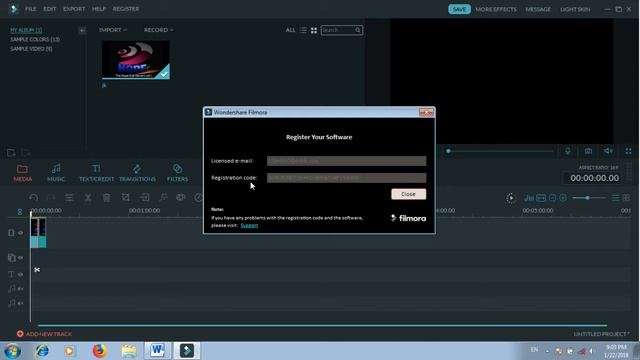640x360 pixels.
Task: Expand the IMPORT dropdown
Action: (x=113, y=30)
